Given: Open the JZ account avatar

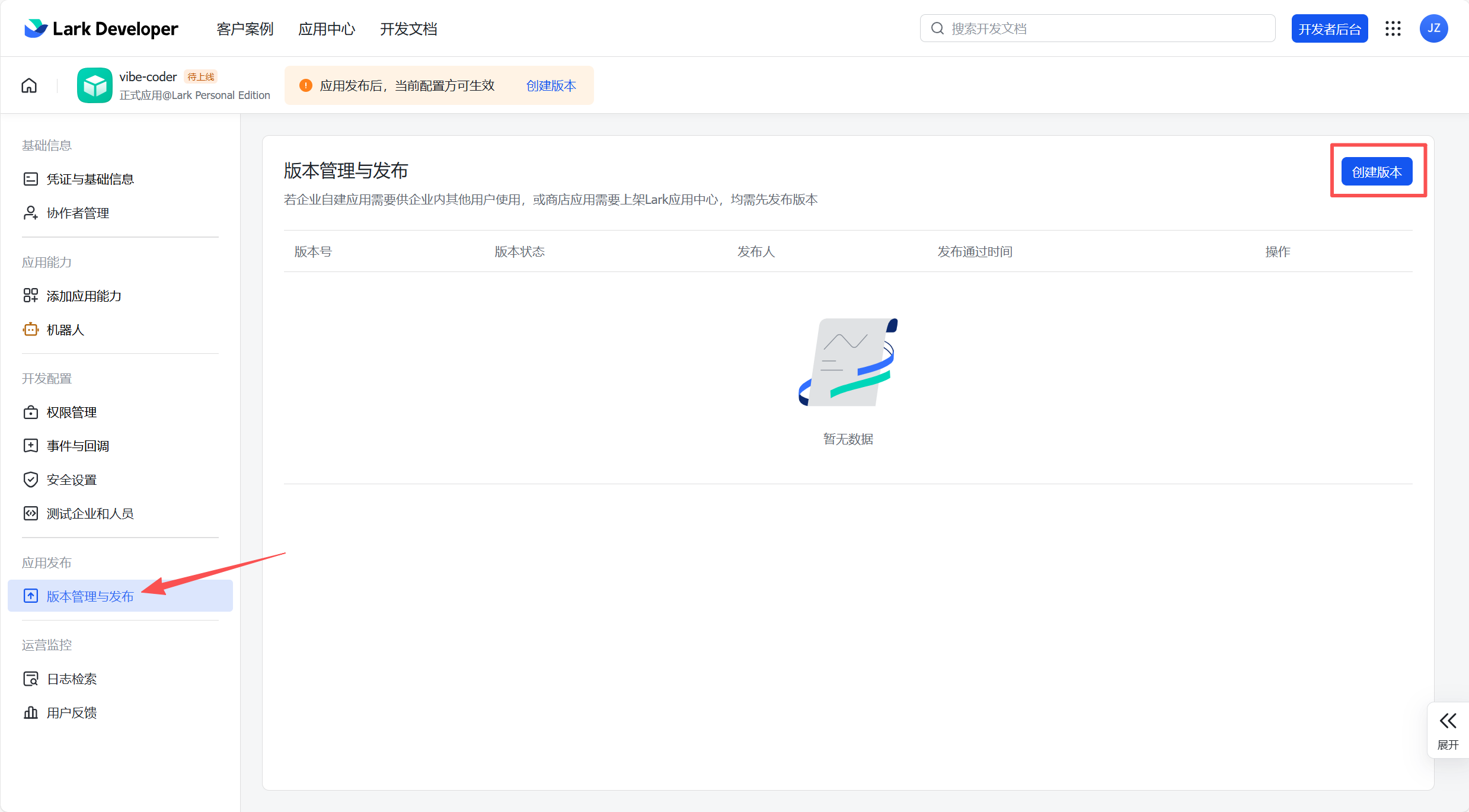Looking at the screenshot, I should pyautogui.click(x=1434, y=28).
